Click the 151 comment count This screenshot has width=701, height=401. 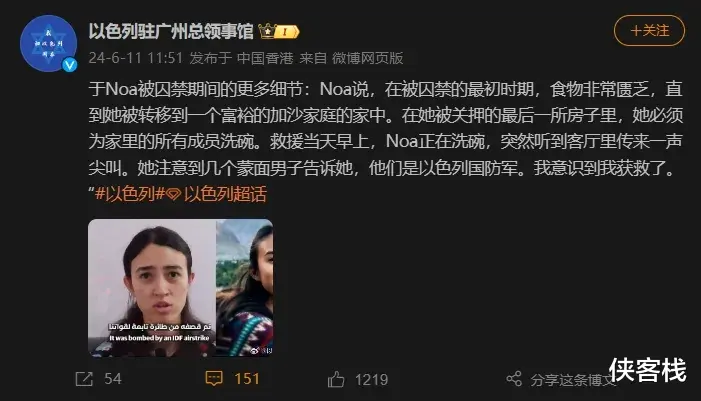247,379
